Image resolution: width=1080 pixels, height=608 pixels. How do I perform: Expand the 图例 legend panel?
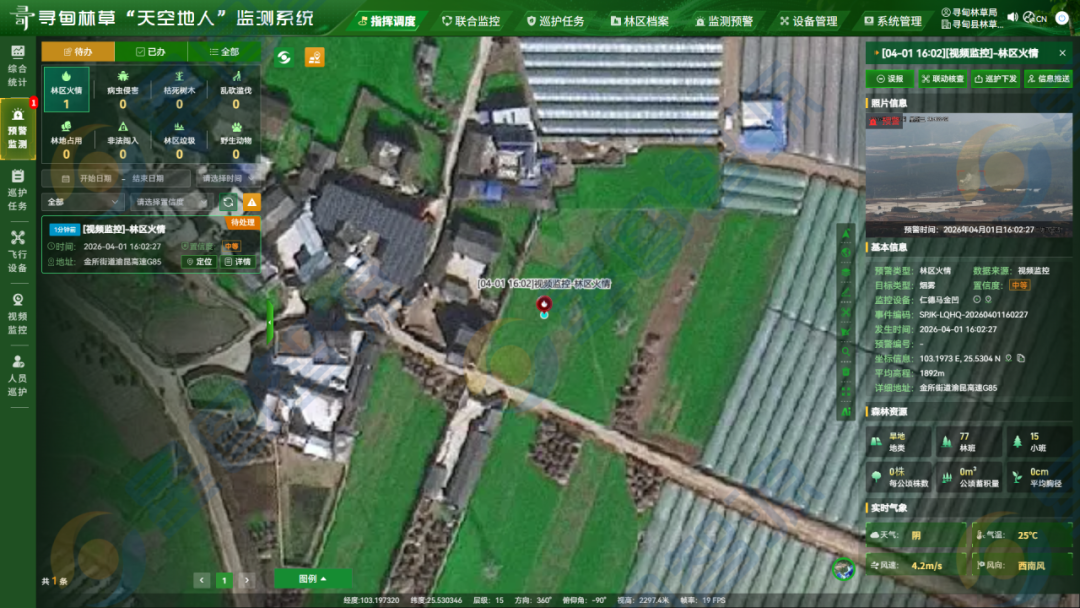(311, 577)
